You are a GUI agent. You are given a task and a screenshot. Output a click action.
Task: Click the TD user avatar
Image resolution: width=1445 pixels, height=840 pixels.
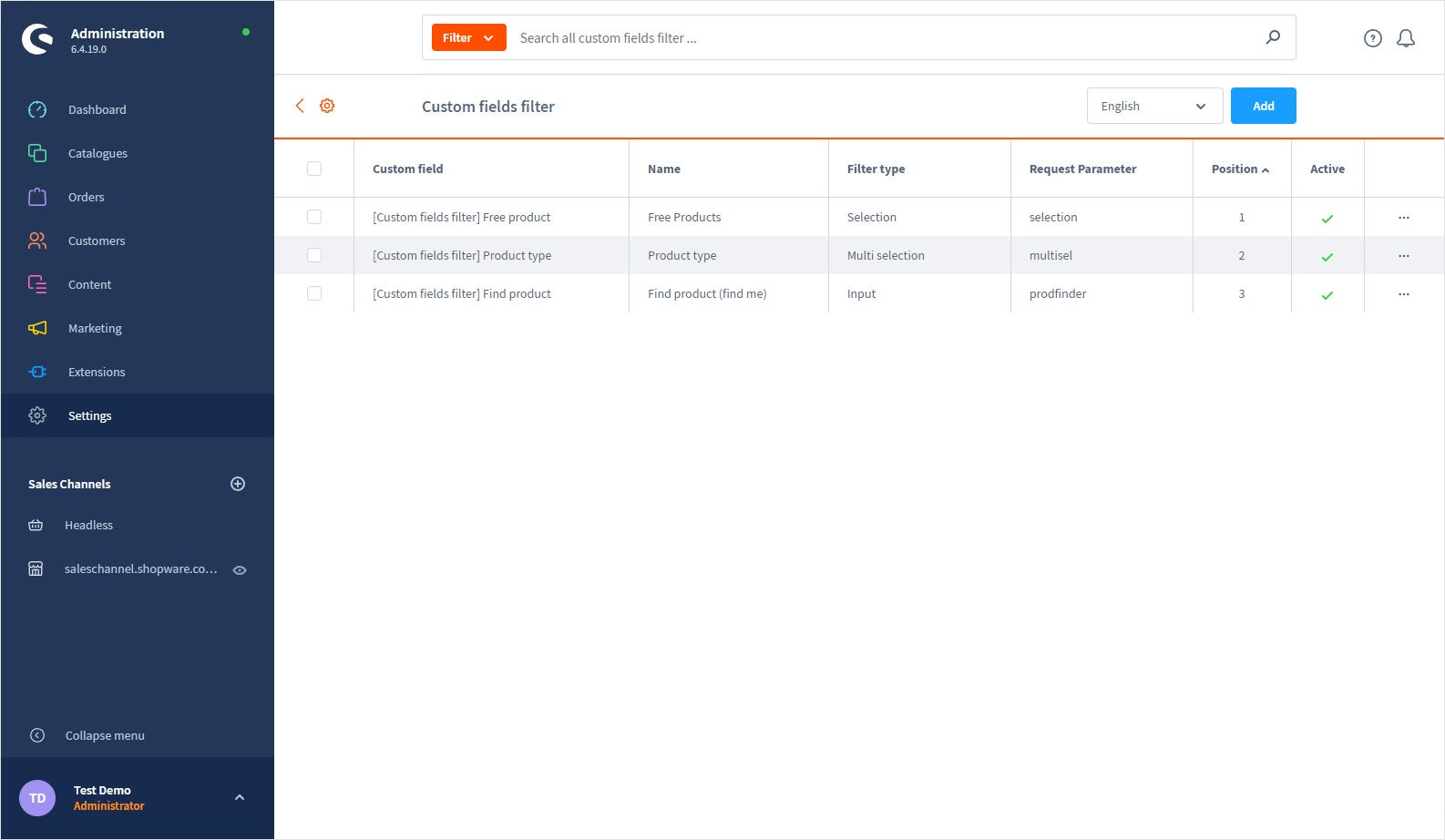pos(37,798)
